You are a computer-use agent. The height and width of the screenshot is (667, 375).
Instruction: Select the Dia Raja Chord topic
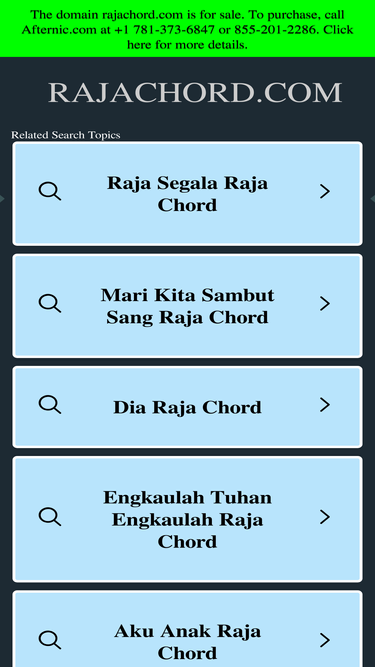click(x=187, y=407)
